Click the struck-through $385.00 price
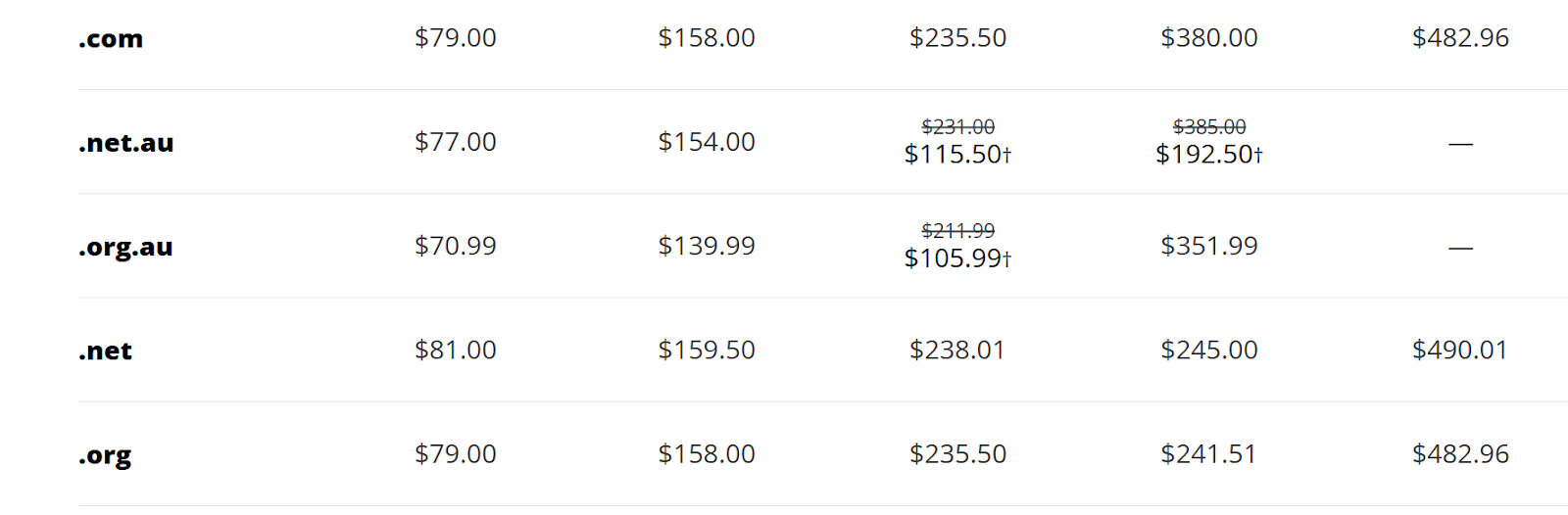Image resolution: width=1568 pixels, height=515 pixels. pos(1208,127)
